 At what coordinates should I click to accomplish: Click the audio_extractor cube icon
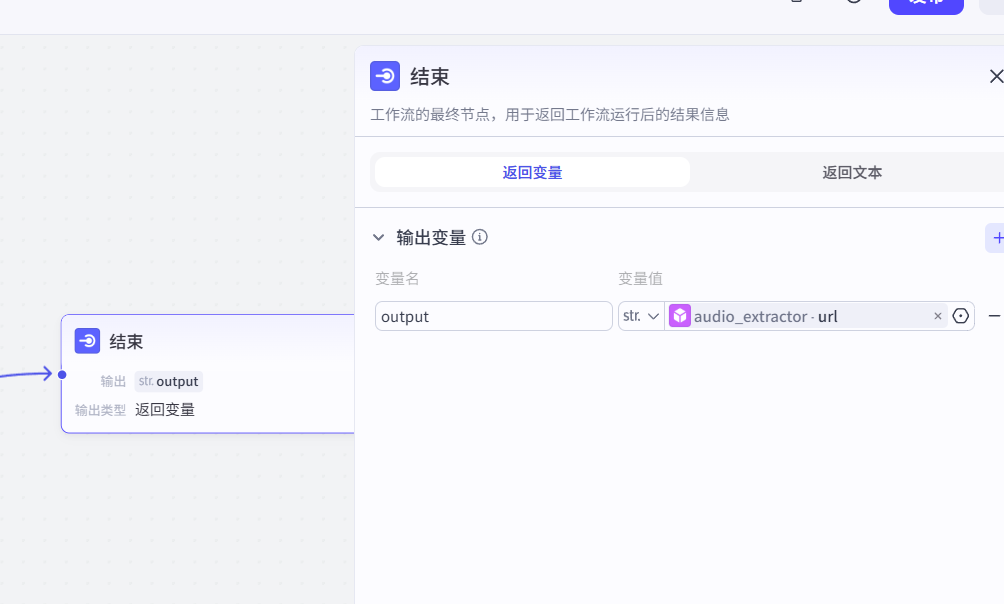coord(679,316)
